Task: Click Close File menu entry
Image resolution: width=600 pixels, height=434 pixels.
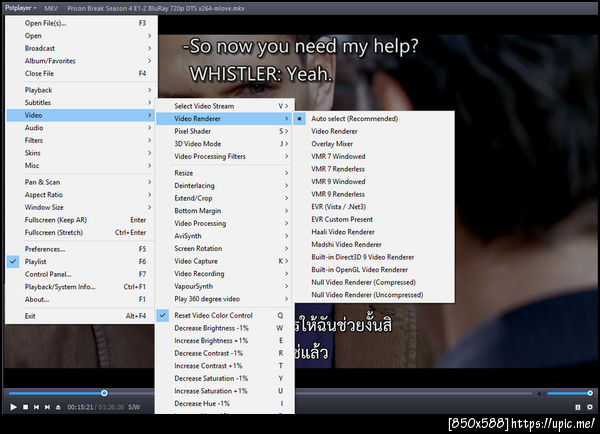Action: (80, 74)
